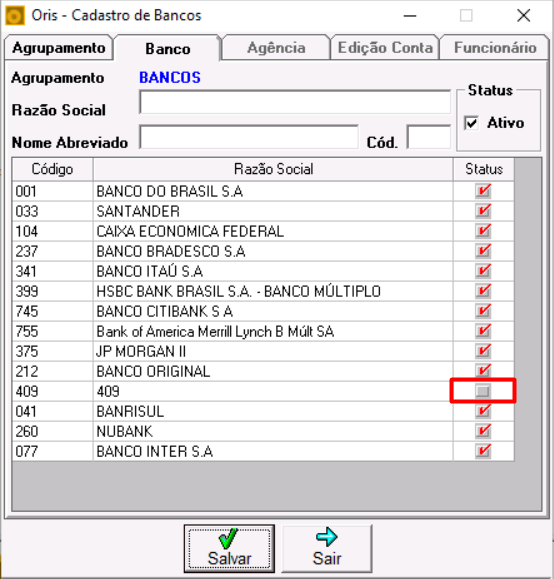Toggle status for BANCO ITAÚ S.A
Screen dimensions: 554x579
(483, 271)
